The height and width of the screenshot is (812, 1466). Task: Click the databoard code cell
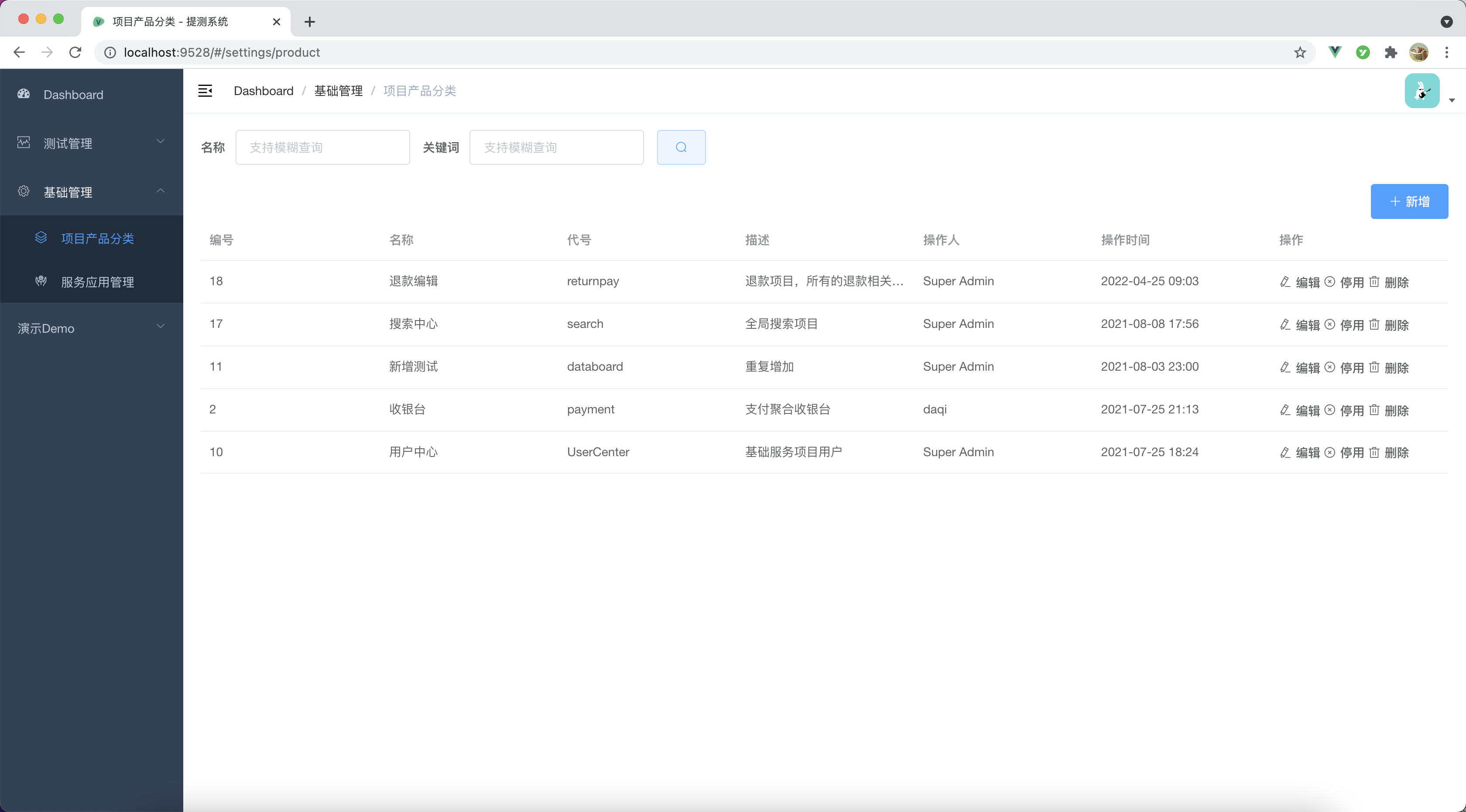click(595, 366)
